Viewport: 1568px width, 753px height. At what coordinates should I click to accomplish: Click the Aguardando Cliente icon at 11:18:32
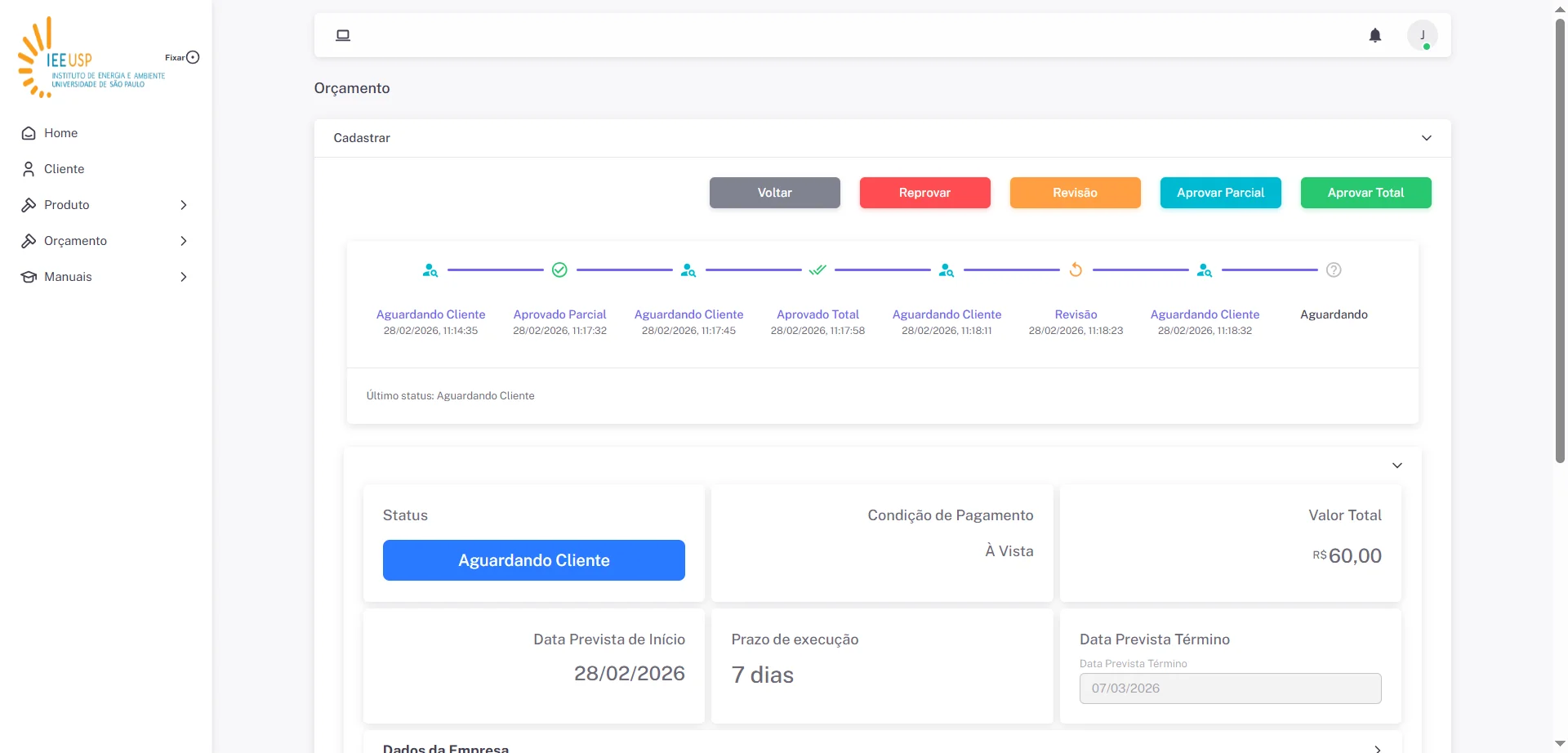(x=1205, y=270)
